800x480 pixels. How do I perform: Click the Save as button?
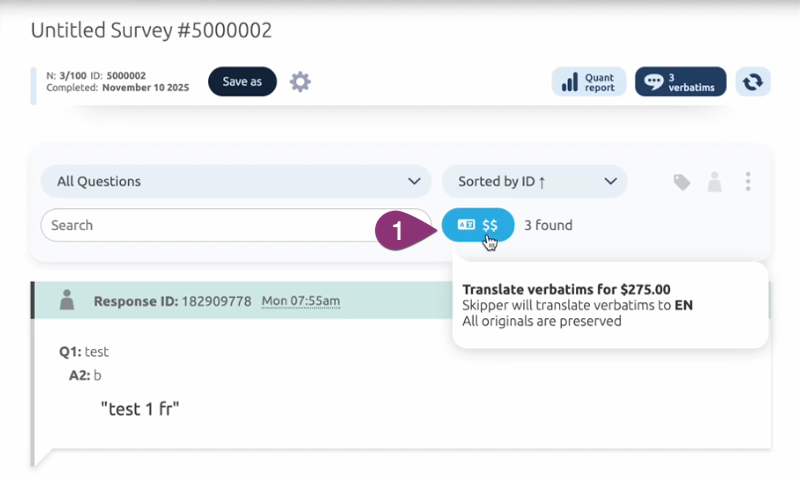(x=242, y=81)
